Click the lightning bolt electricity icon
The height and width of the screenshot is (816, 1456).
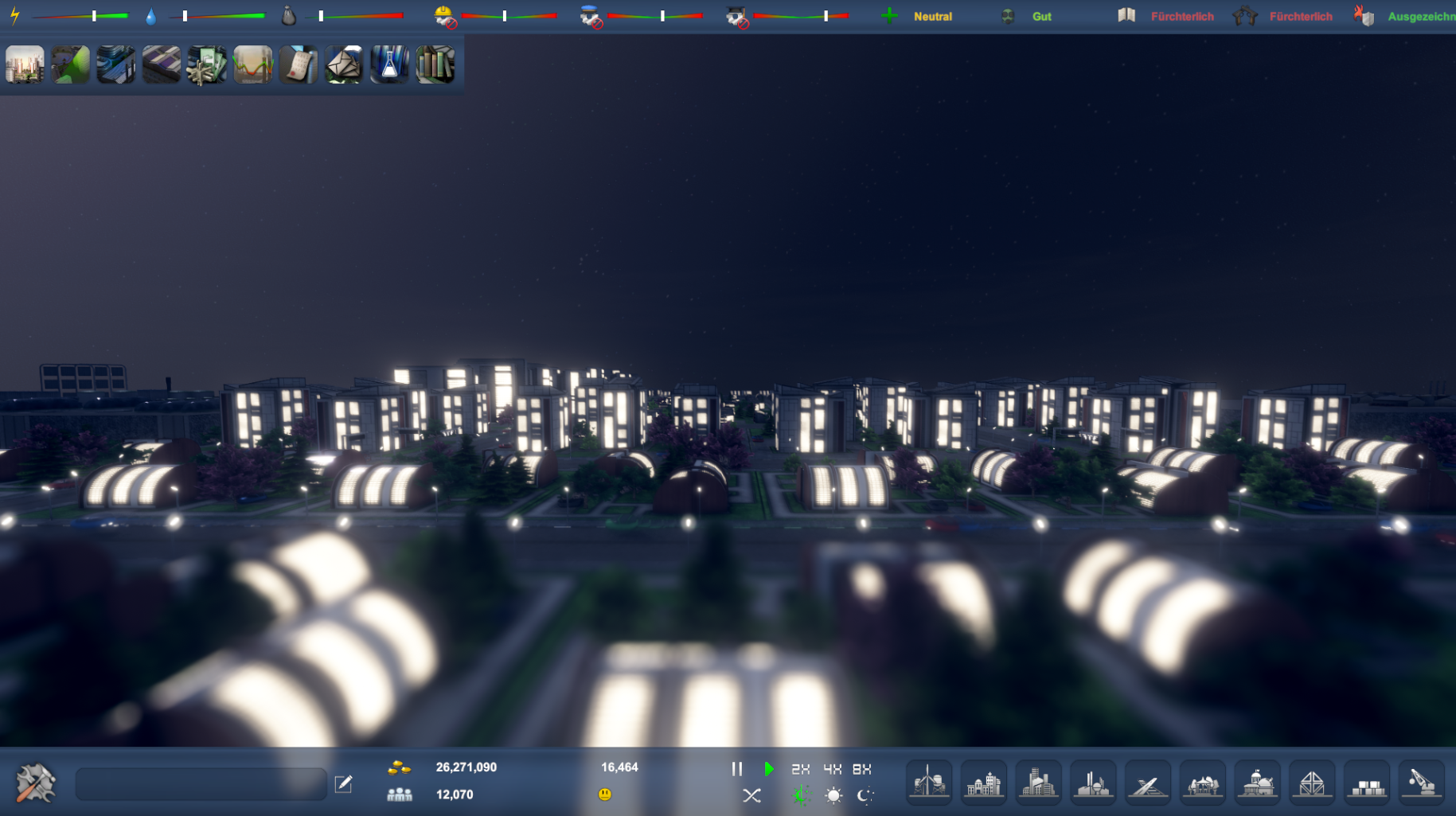(14, 16)
